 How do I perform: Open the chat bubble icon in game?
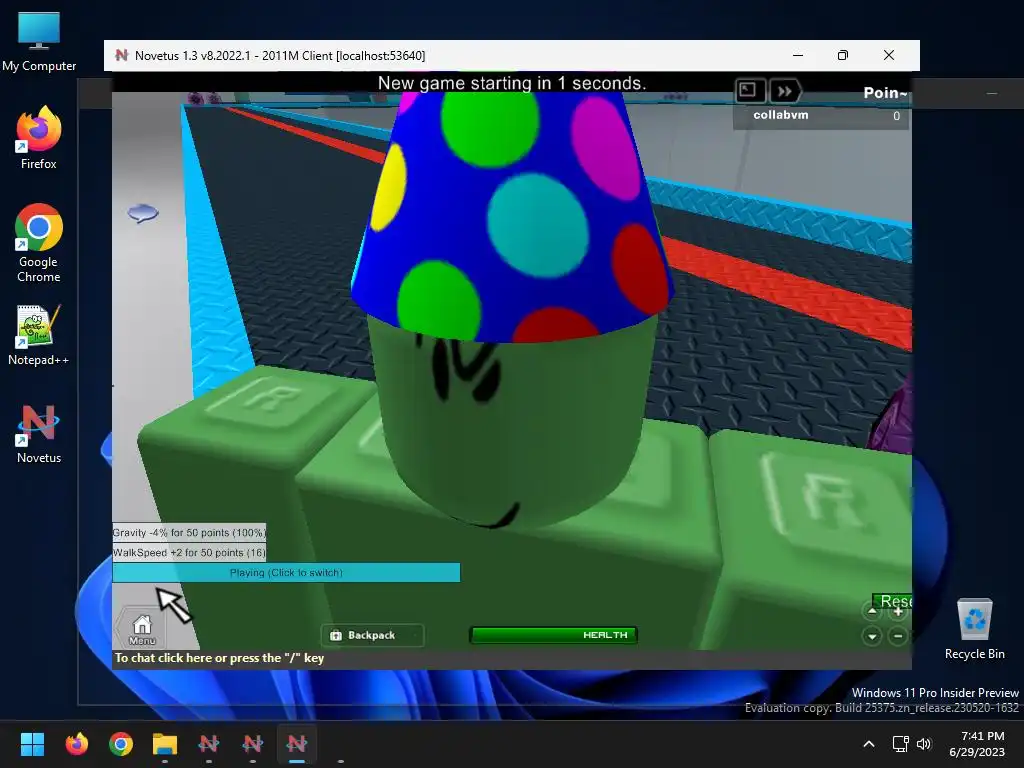pyautogui.click(x=143, y=213)
